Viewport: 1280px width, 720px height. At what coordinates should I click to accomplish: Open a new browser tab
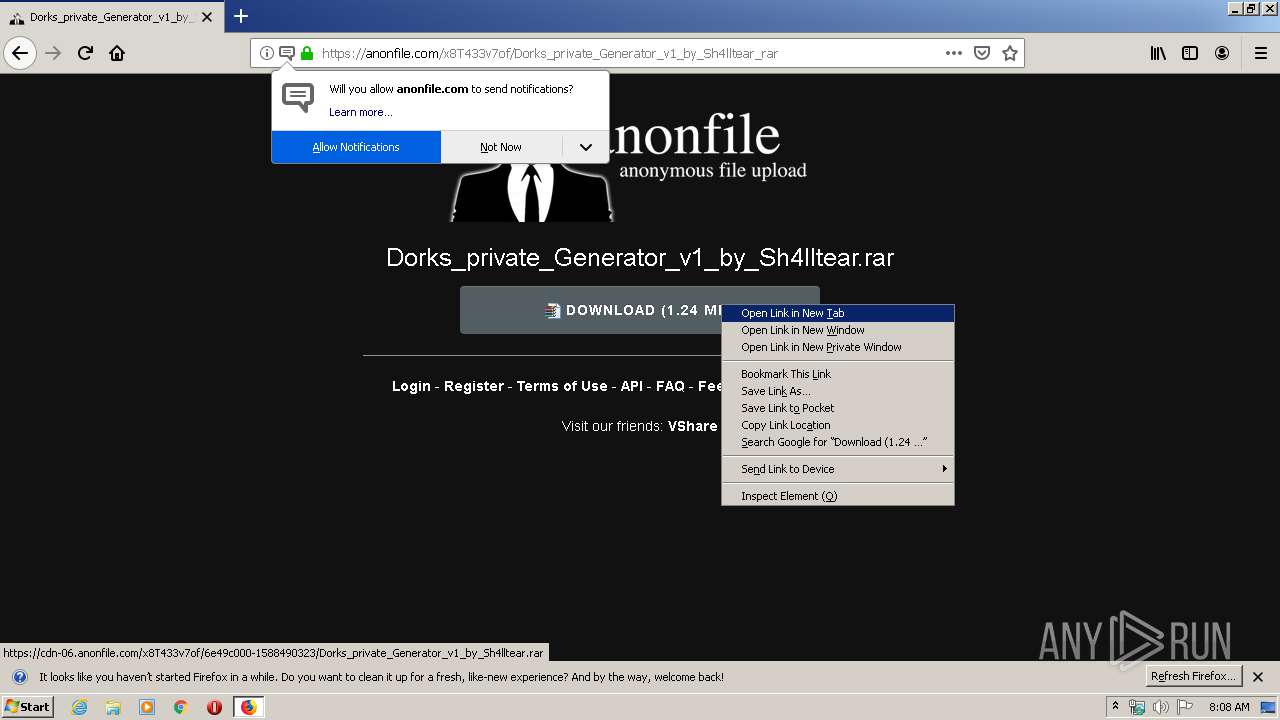tap(241, 16)
